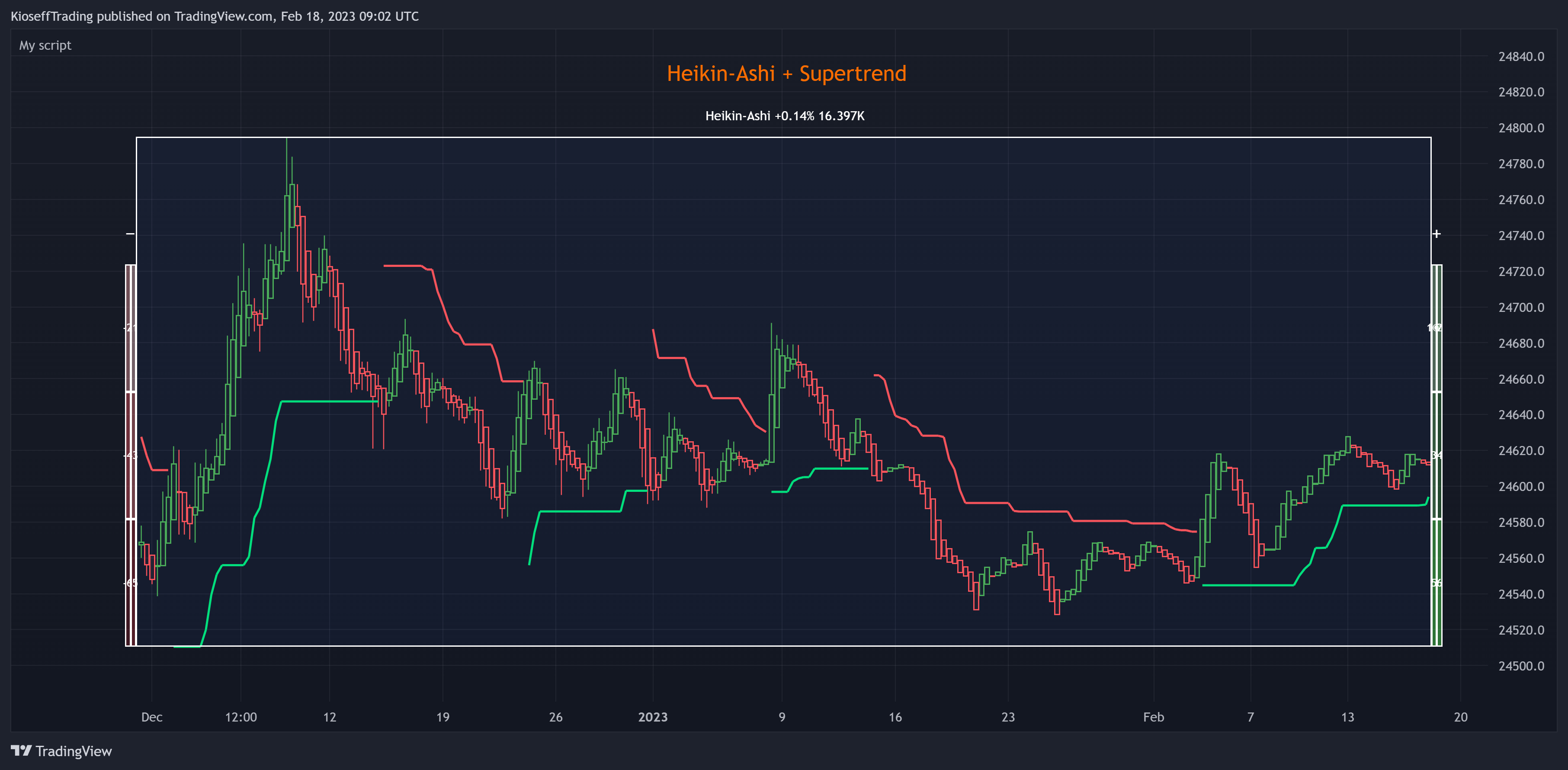Click the 'Feb' time axis label
The height and width of the screenshot is (770, 1568).
pyautogui.click(x=1154, y=717)
